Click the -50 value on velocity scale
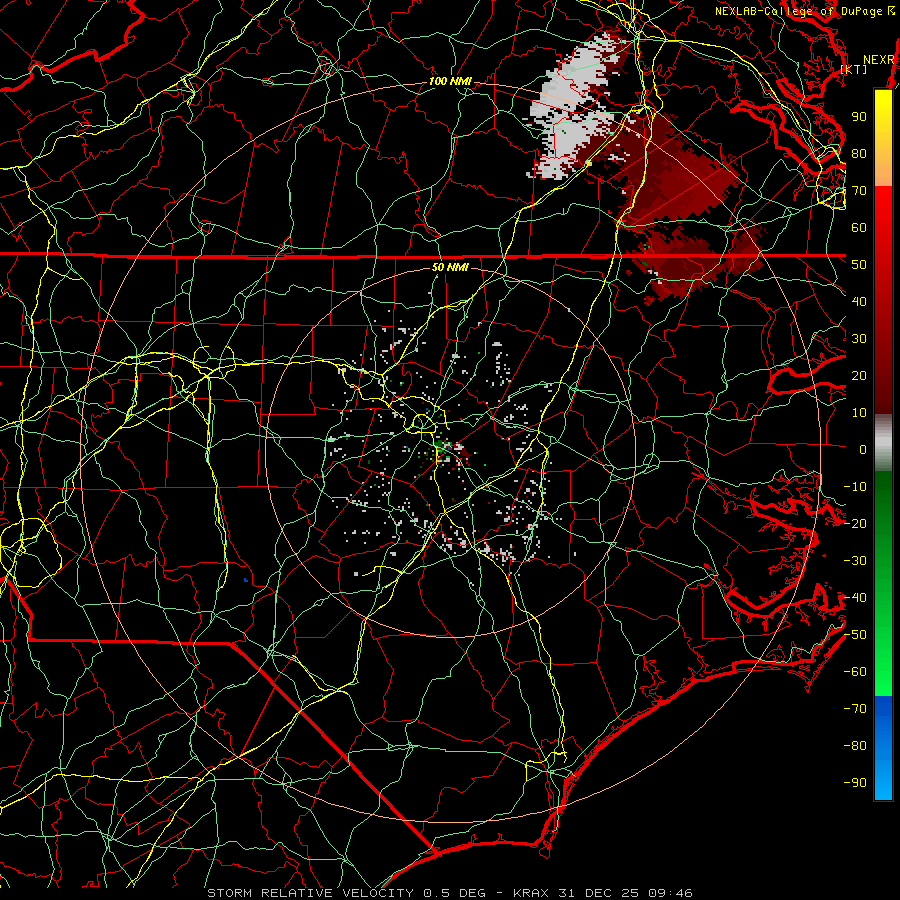The image size is (900, 900). click(x=855, y=635)
